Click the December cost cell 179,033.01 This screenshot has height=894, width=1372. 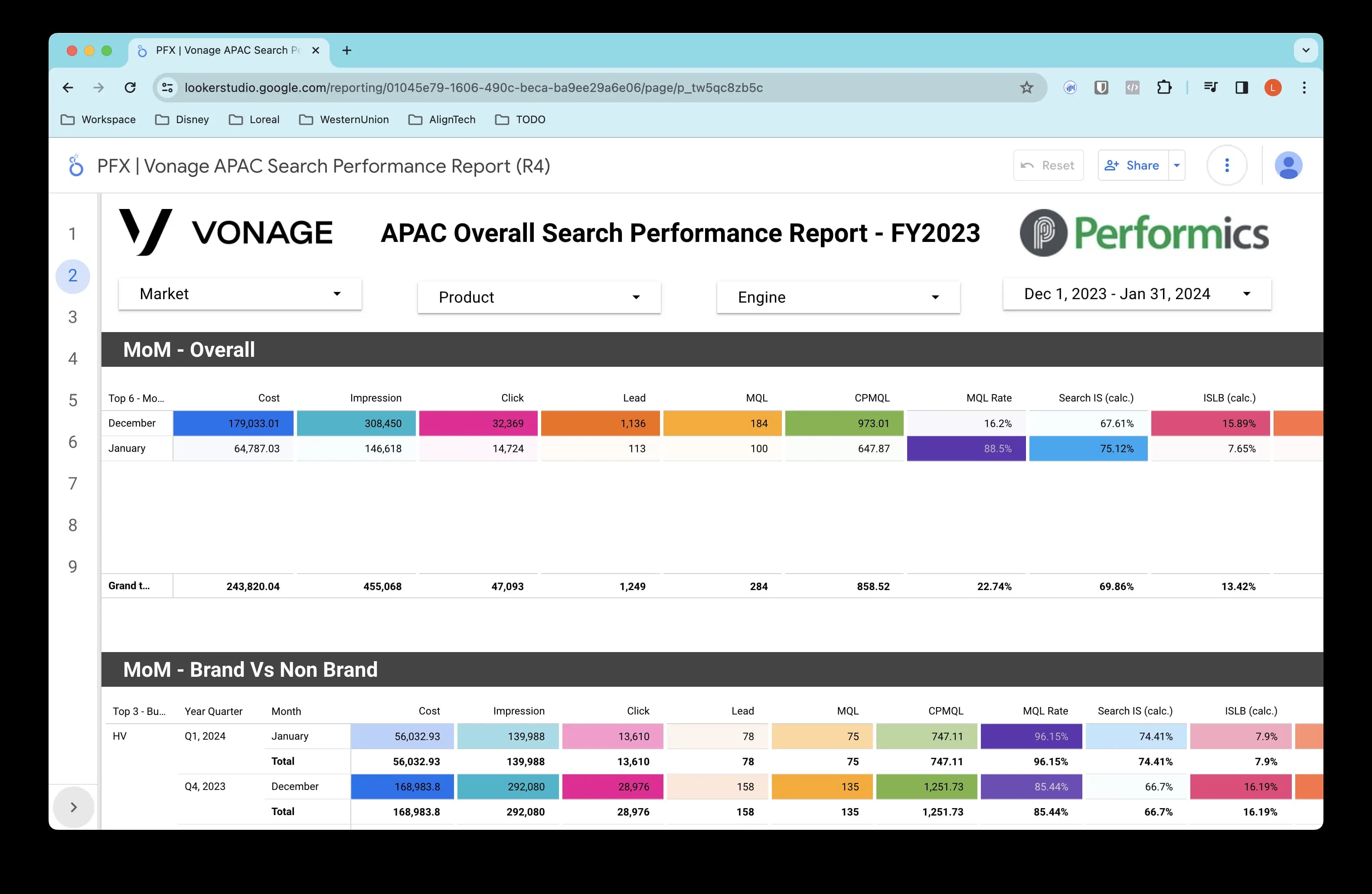point(233,423)
